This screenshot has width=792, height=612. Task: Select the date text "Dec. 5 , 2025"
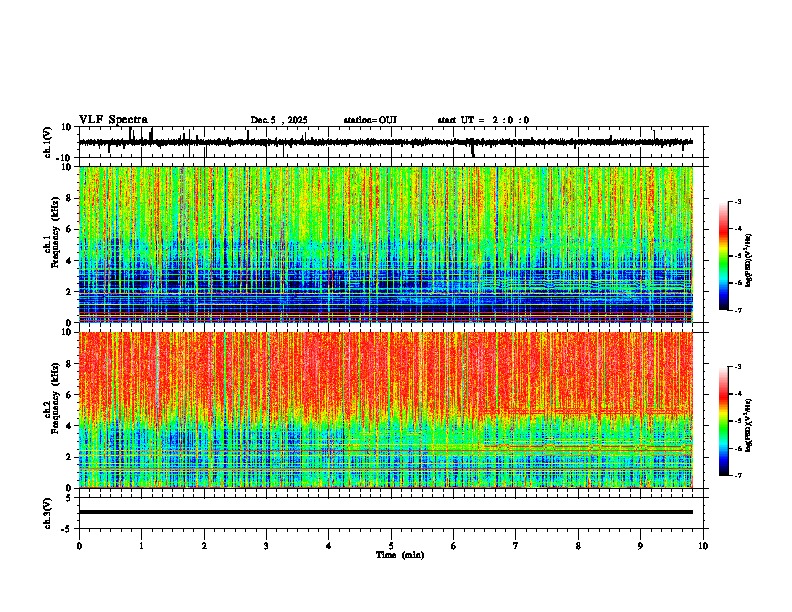279,120
